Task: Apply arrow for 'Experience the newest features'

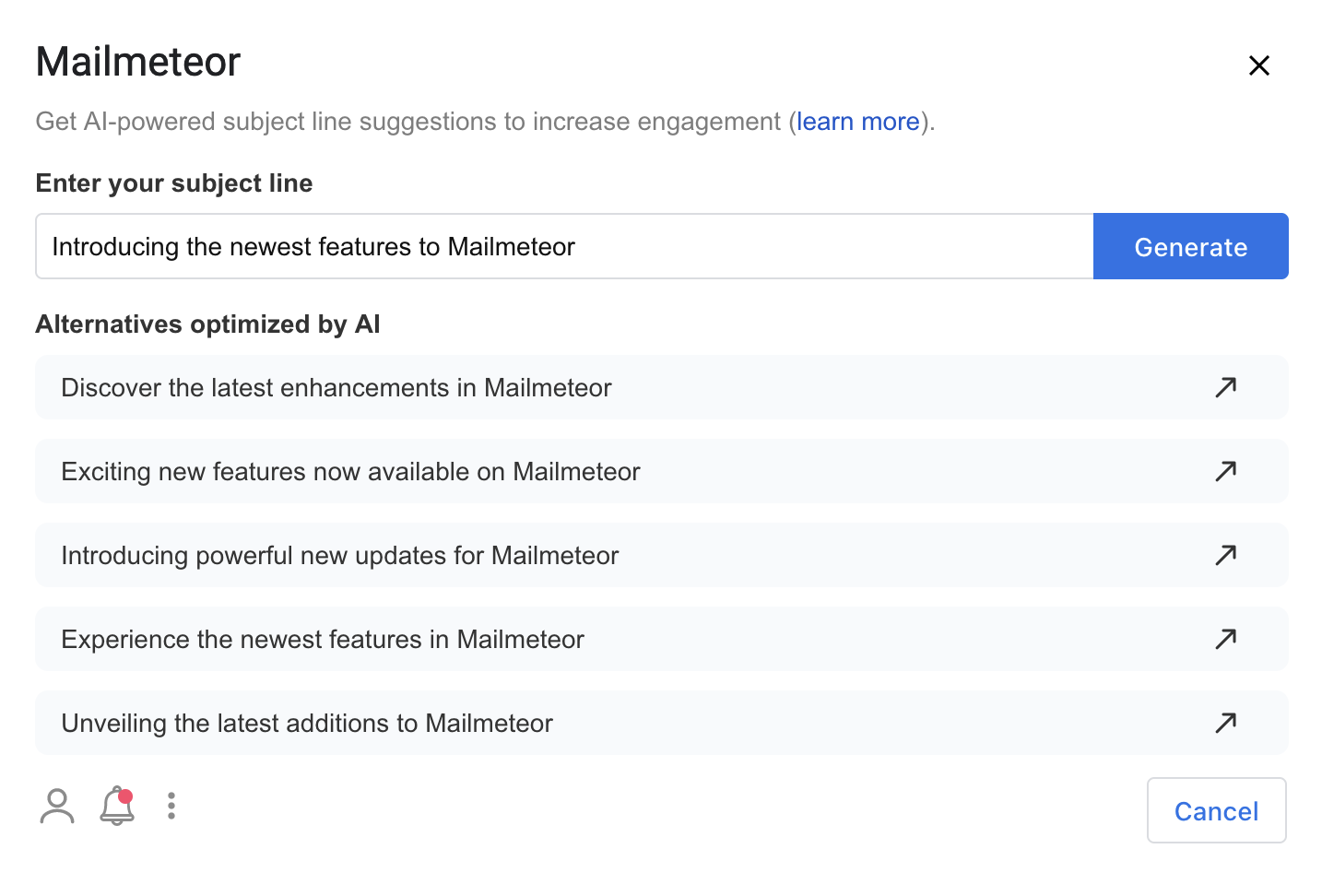Action: pyautogui.click(x=1225, y=639)
